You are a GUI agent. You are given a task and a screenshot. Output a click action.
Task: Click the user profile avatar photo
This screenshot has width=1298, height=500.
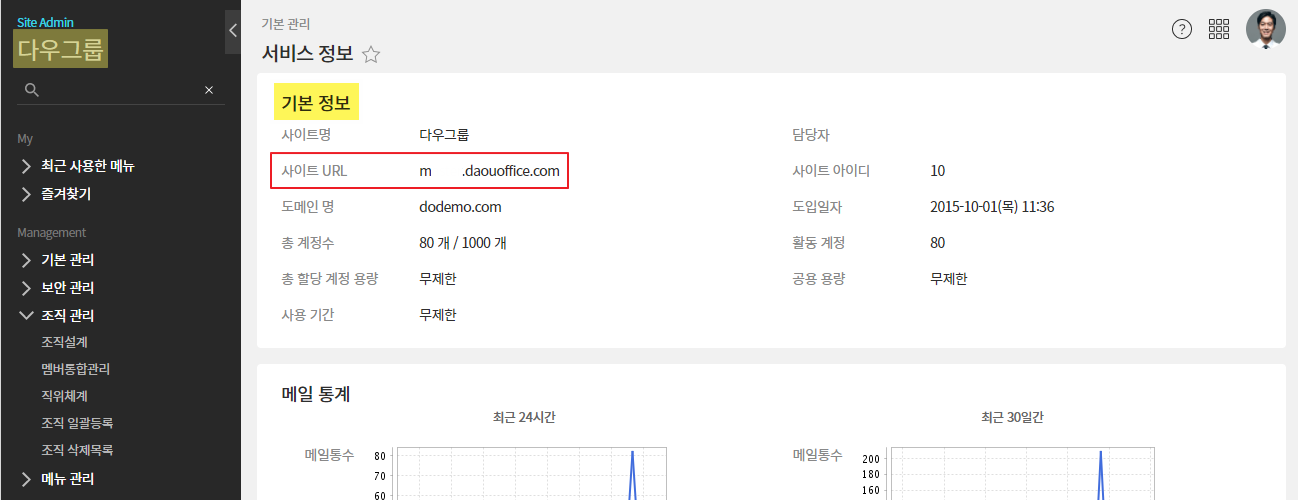point(1265,29)
